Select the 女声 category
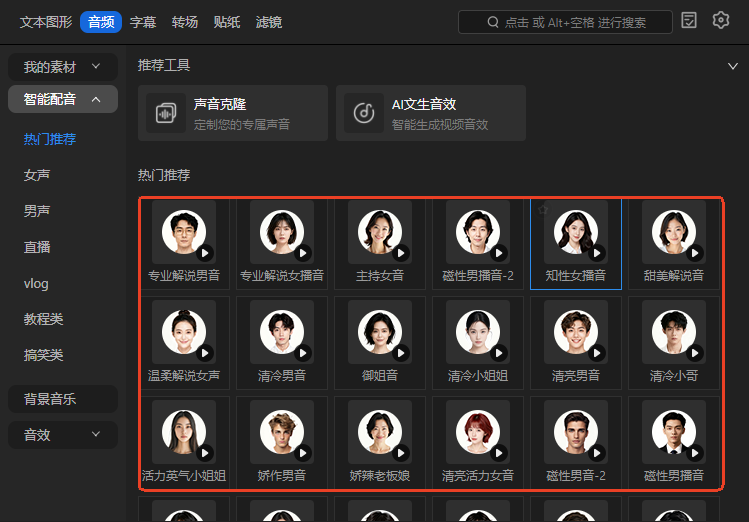 [37, 175]
